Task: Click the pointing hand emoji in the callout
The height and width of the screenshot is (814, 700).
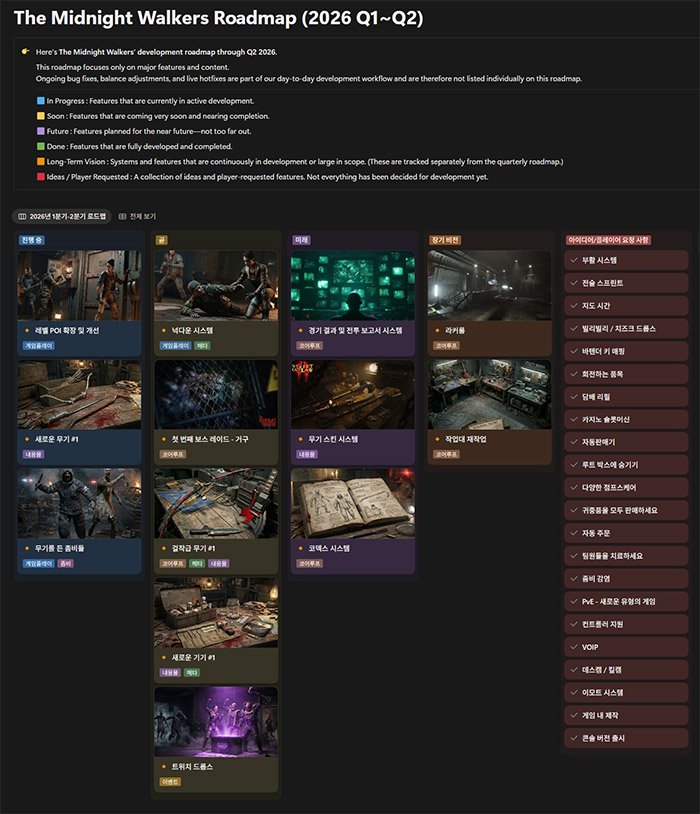Action: (25, 51)
